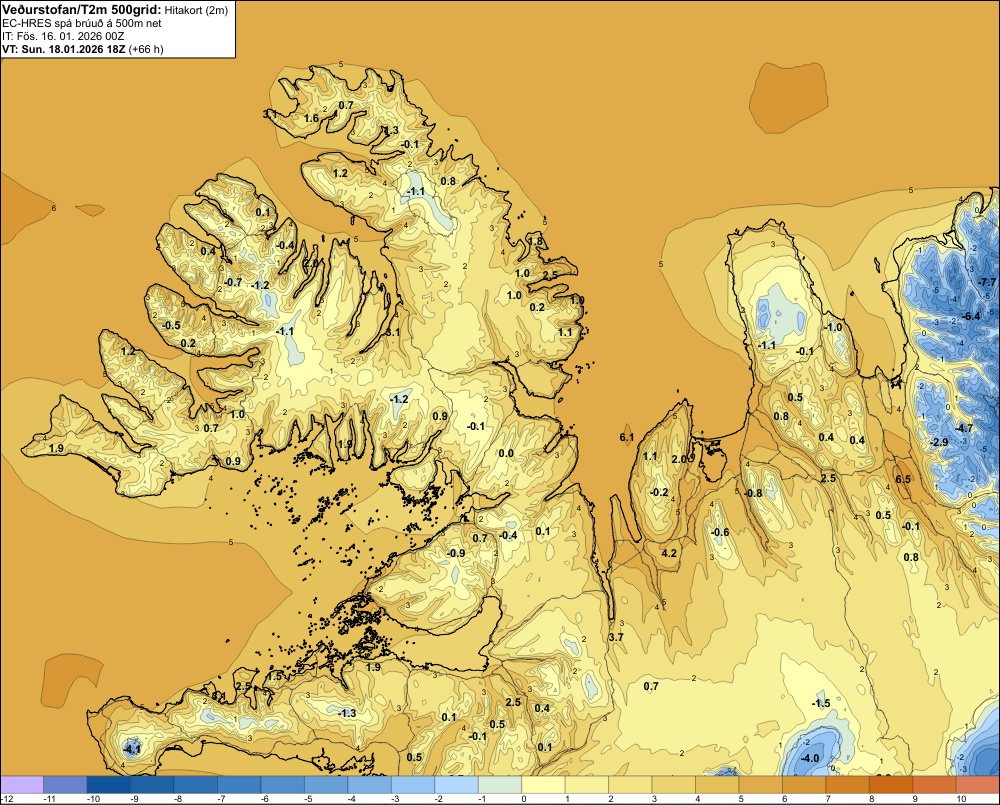The height and width of the screenshot is (805, 1000).
Task: Click the '-12' legend tick label
Action: tap(7, 799)
